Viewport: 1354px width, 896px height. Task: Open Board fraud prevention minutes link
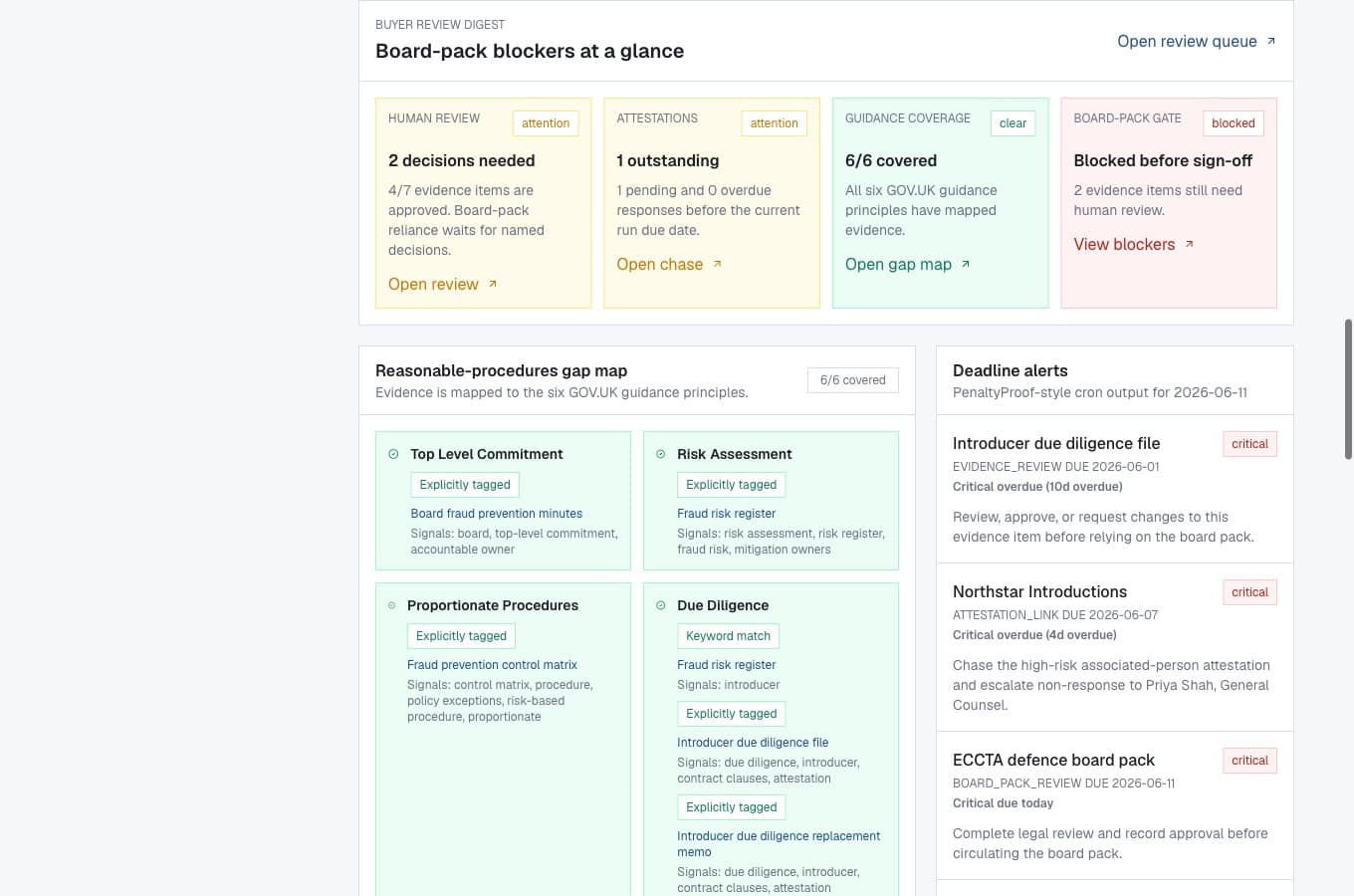pyautogui.click(x=496, y=514)
